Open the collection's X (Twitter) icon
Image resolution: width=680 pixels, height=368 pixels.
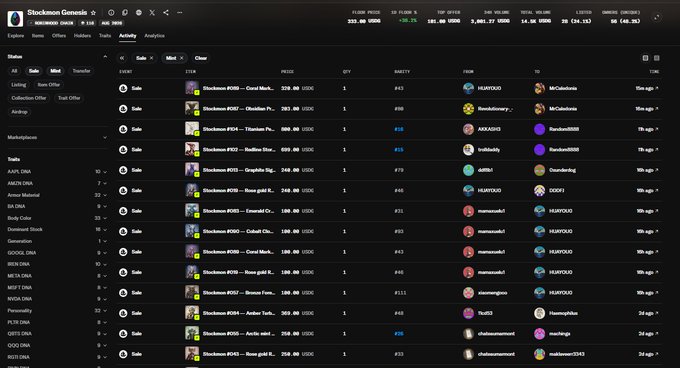click(x=152, y=13)
